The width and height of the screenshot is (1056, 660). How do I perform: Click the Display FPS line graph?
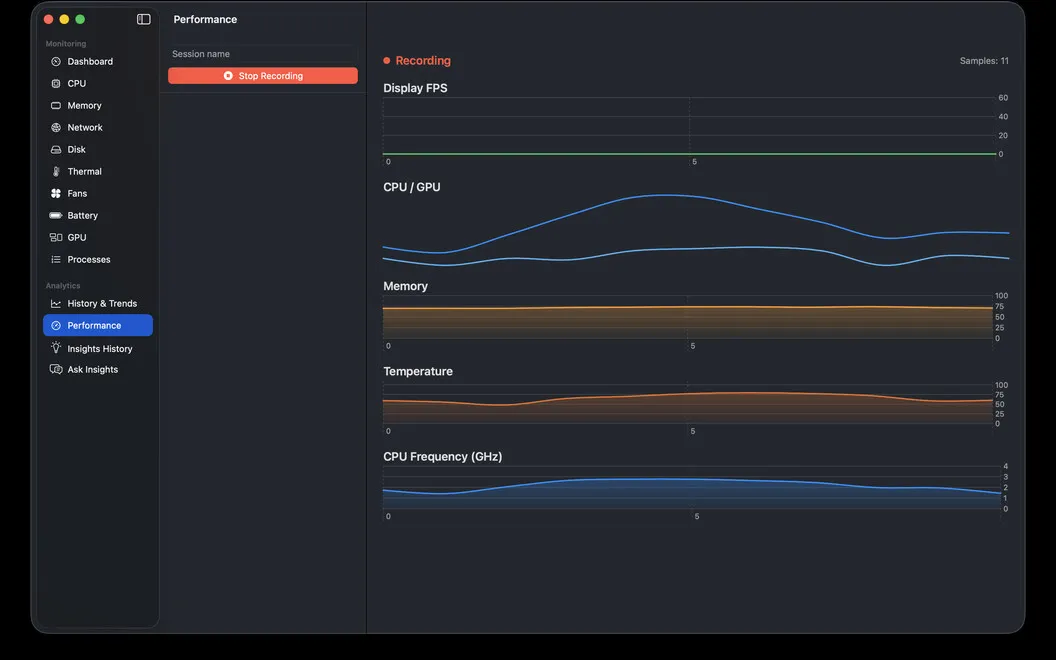tap(689, 126)
